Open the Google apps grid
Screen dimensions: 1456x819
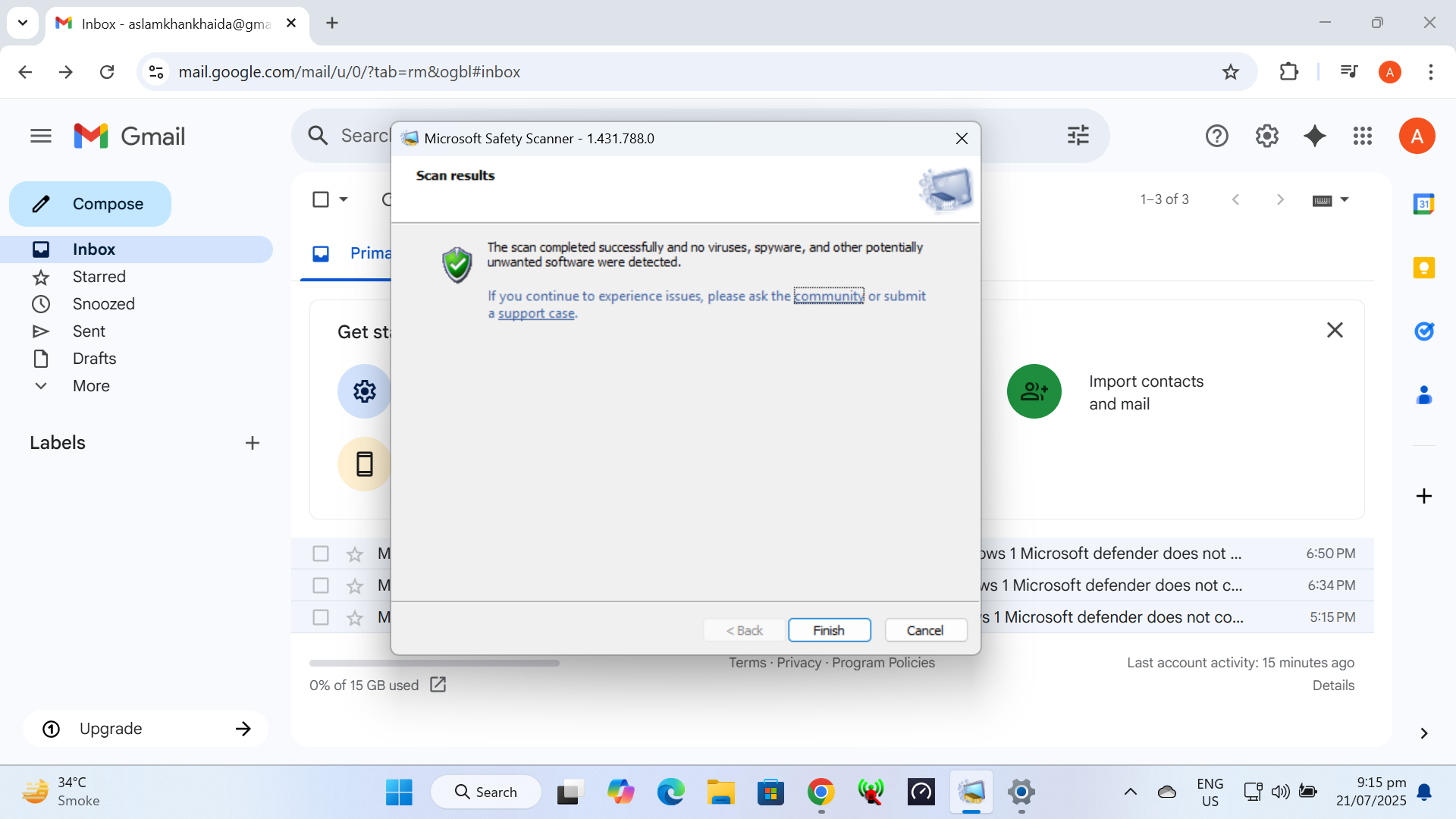1363,136
